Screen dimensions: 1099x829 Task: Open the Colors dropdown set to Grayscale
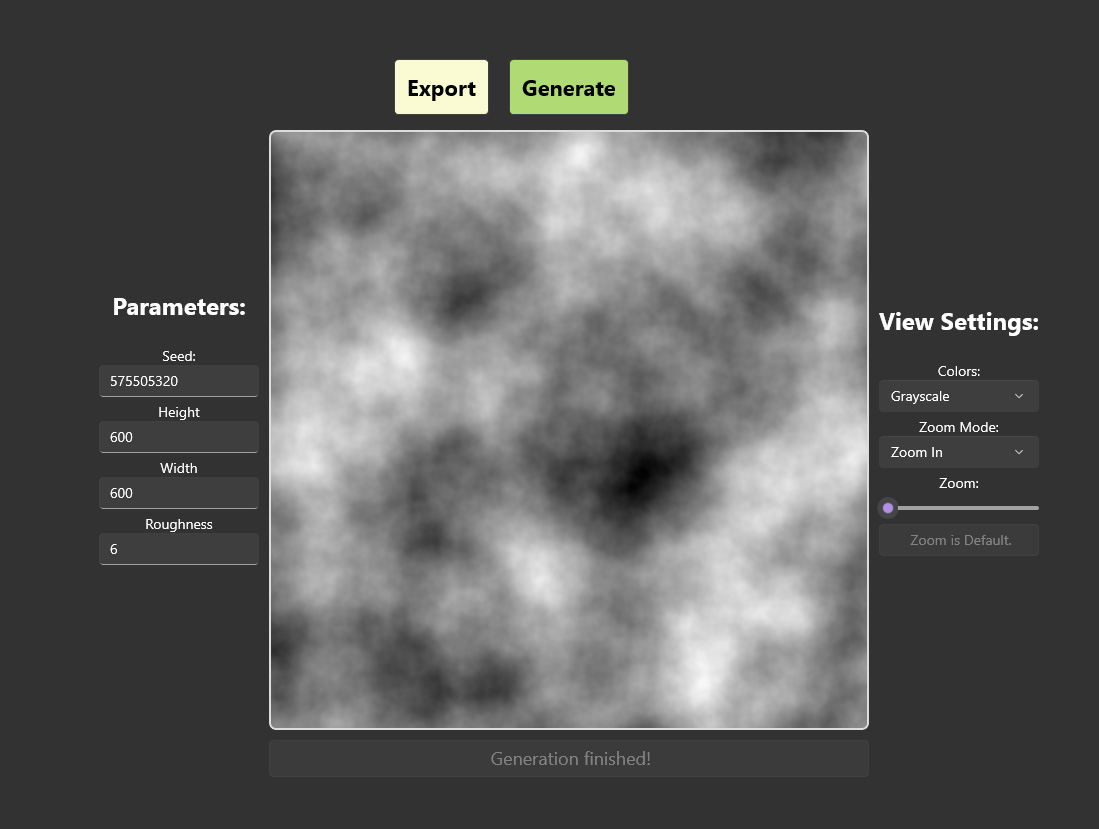point(957,396)
